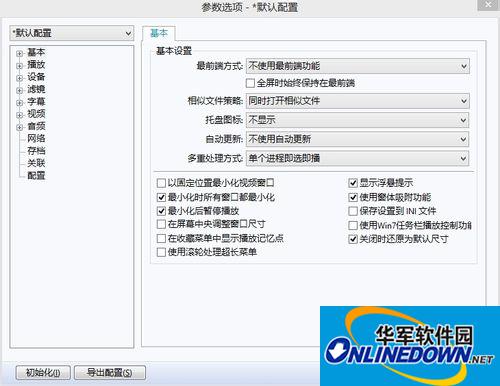Screen dimensions: 500x386
Task: Select the 音频 tree item label
Action: 36,126
